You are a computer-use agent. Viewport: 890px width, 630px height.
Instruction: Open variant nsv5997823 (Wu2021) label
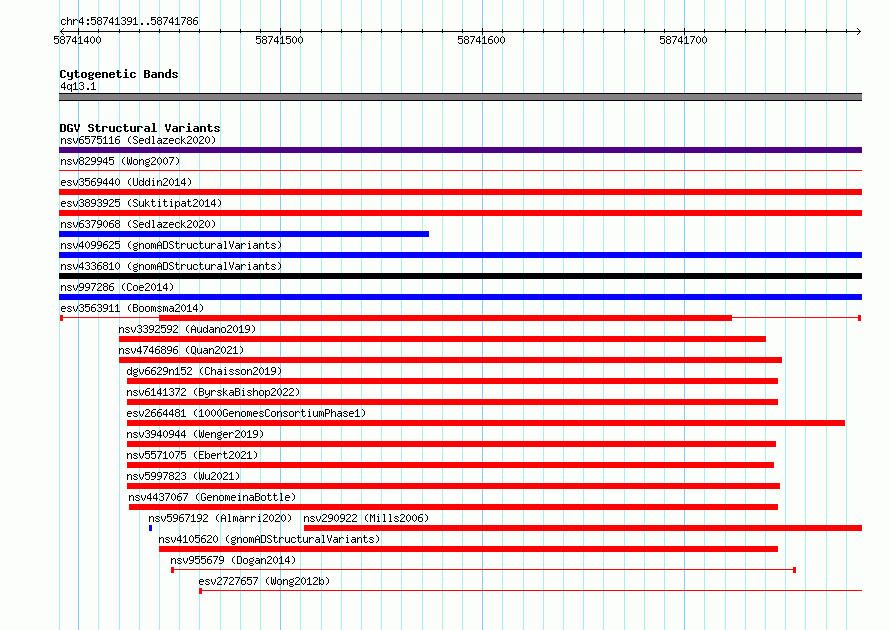pyautogui.click(x=183, y=476)
